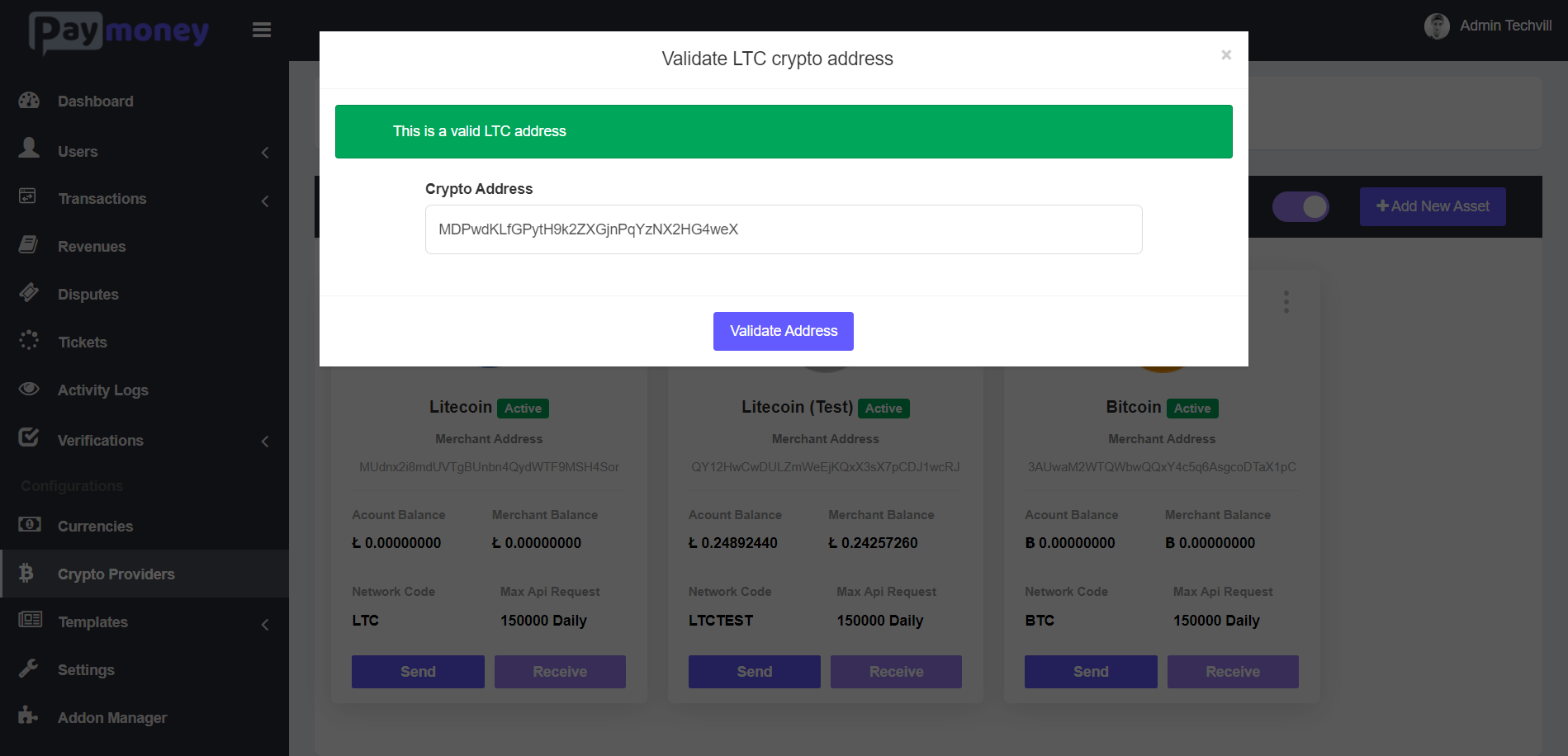
Task: Click the Admin Techvill avatar
Action: tap(1437, 26)
